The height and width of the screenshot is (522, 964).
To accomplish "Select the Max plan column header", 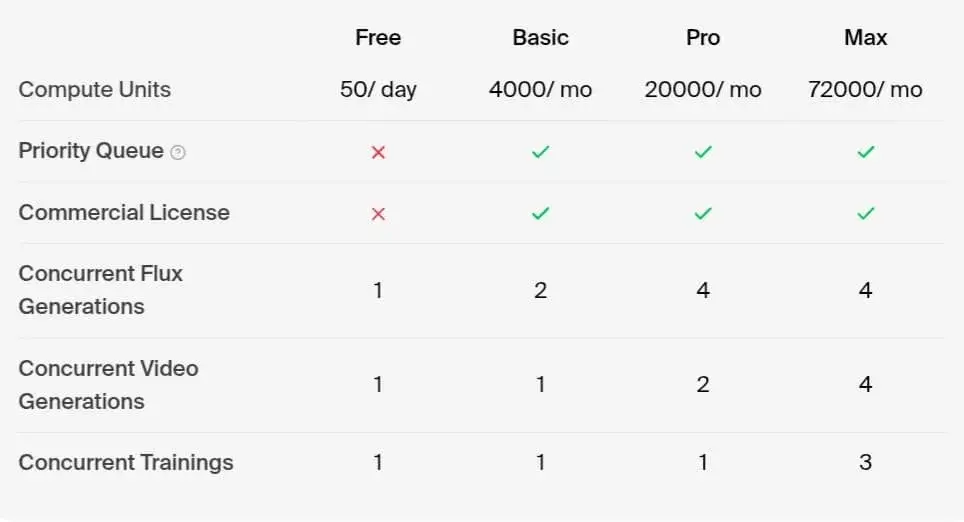I will 866,38.
